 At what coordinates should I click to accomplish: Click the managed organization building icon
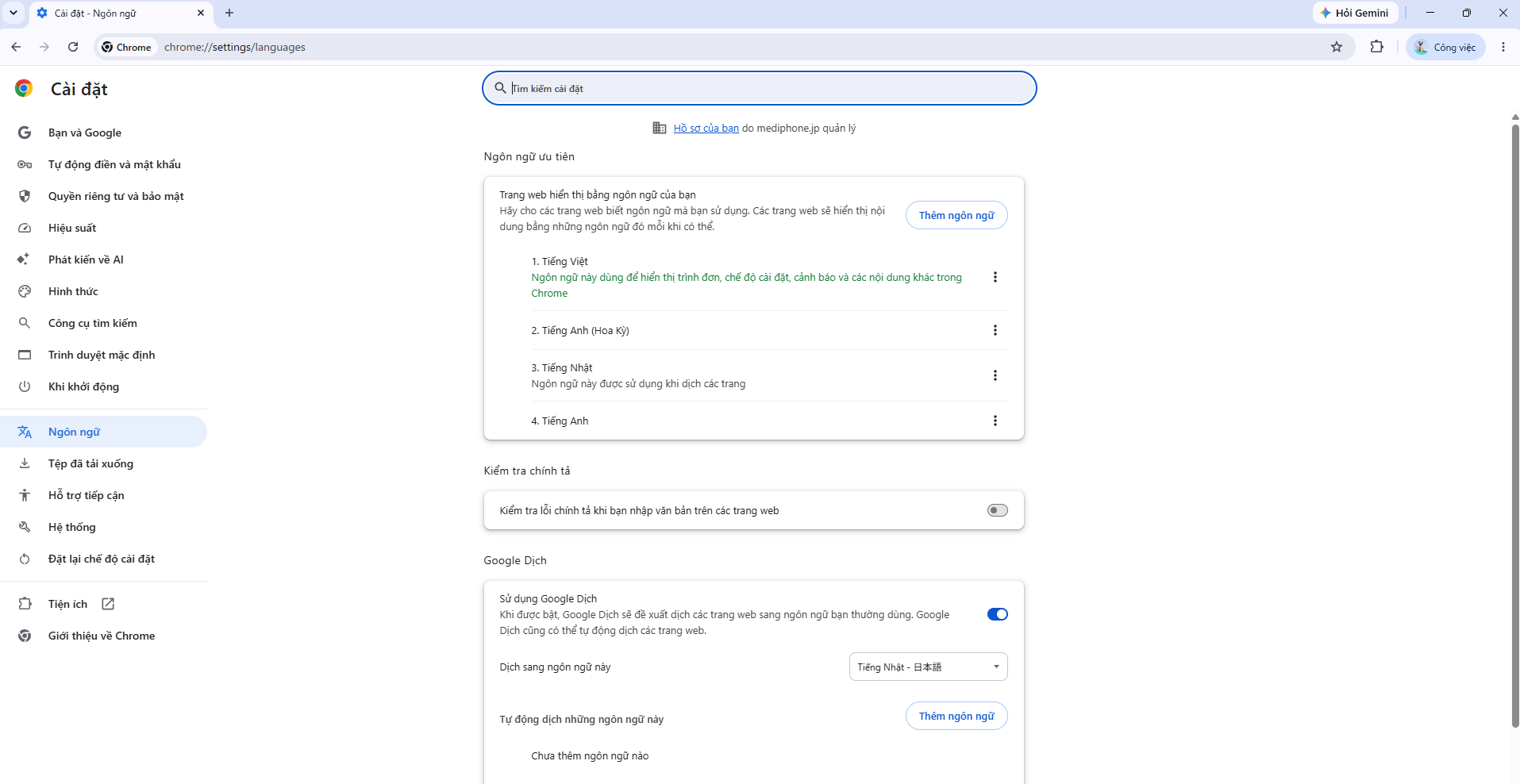click(659, 128)
